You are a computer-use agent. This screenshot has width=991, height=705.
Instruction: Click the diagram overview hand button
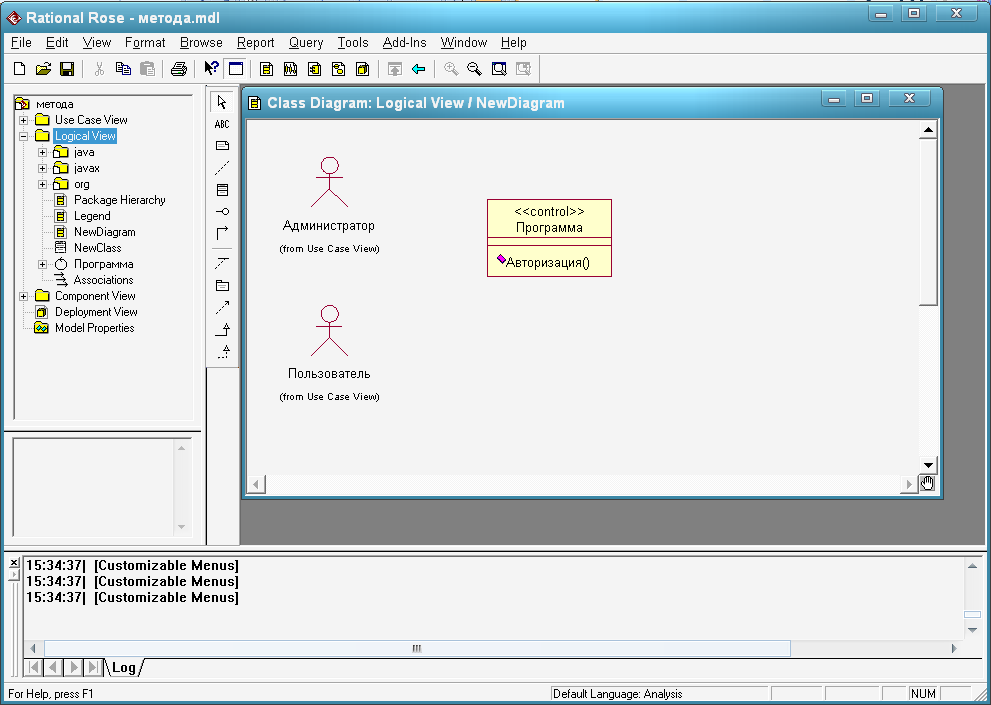[927, 484]
